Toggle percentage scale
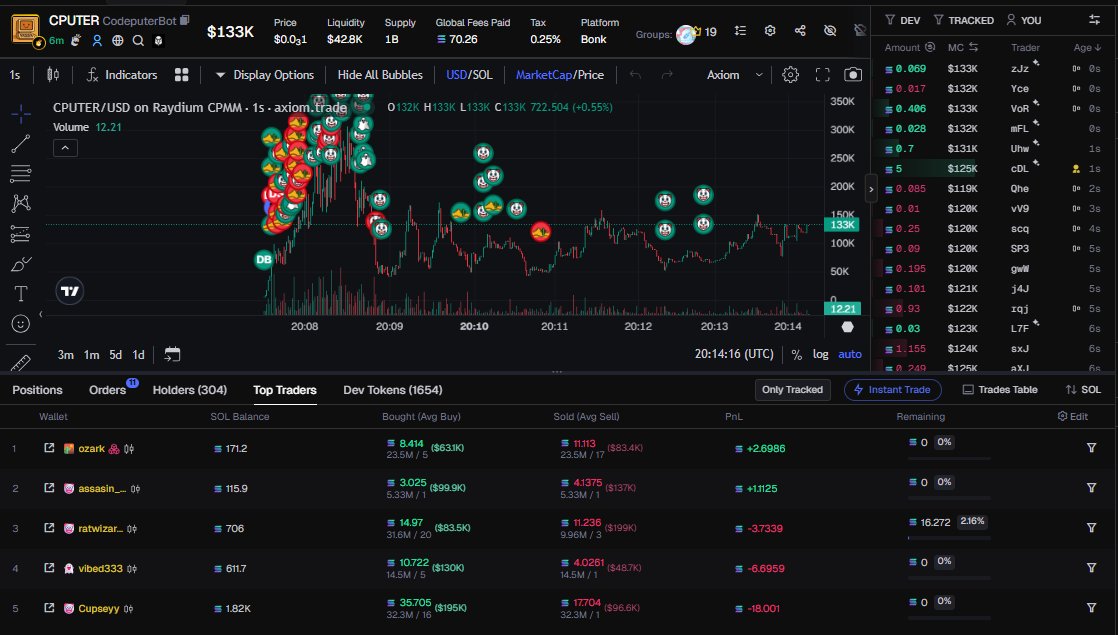1118x635 pixels. [796, 354]
